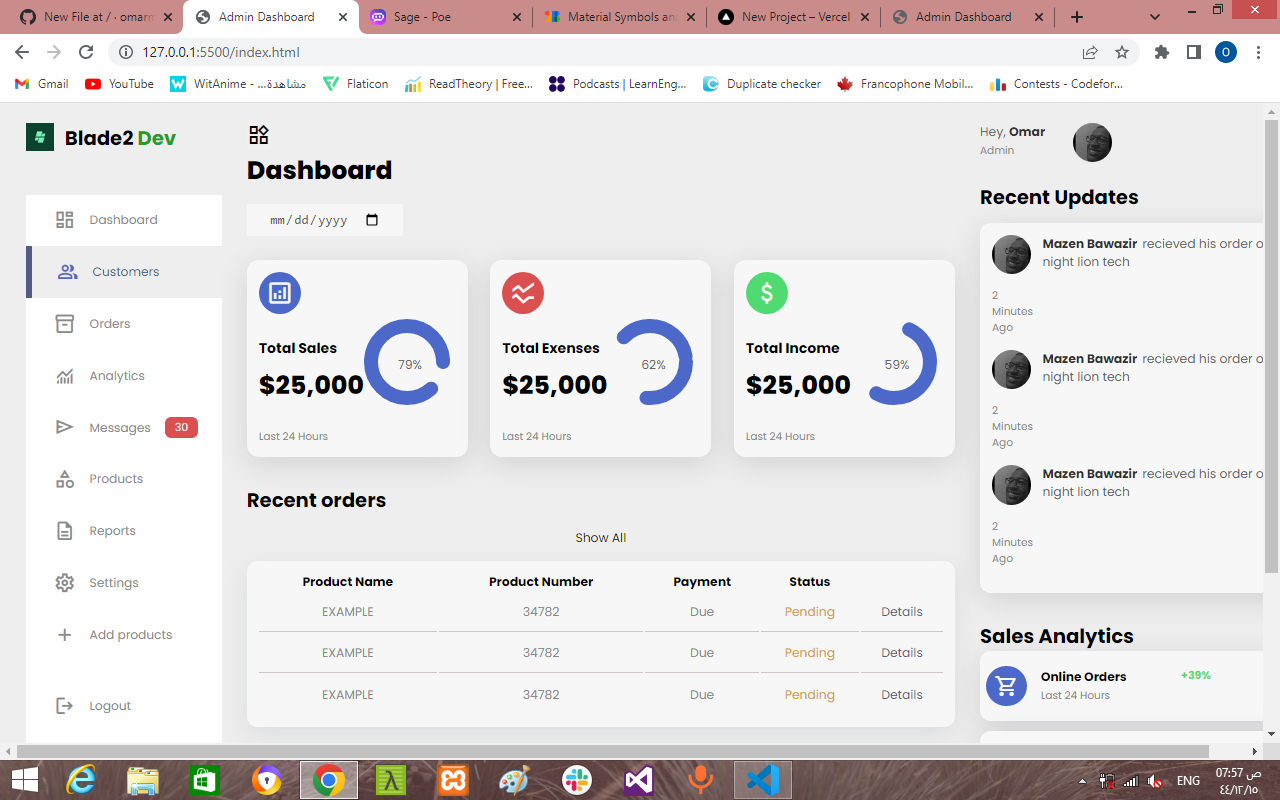1280x800 pixels.
Task: Open Messages via the send icon
Action: (x=64, y=427)
